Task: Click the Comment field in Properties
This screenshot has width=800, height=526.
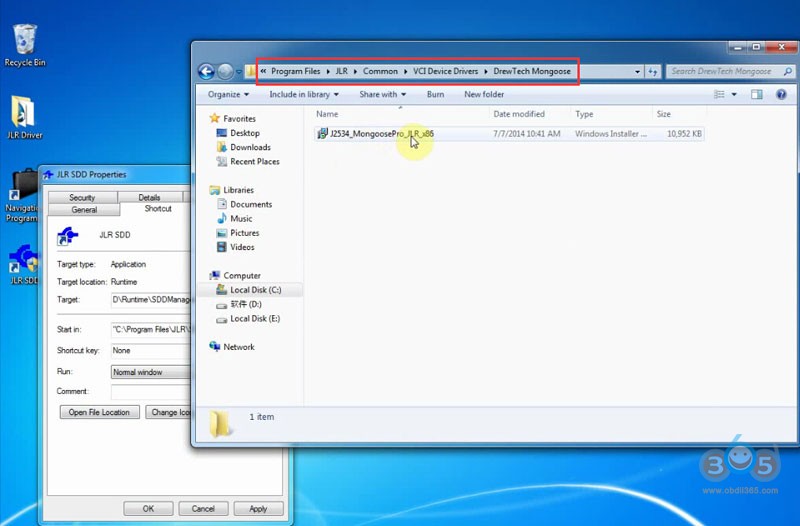Action: click(151, 391)
